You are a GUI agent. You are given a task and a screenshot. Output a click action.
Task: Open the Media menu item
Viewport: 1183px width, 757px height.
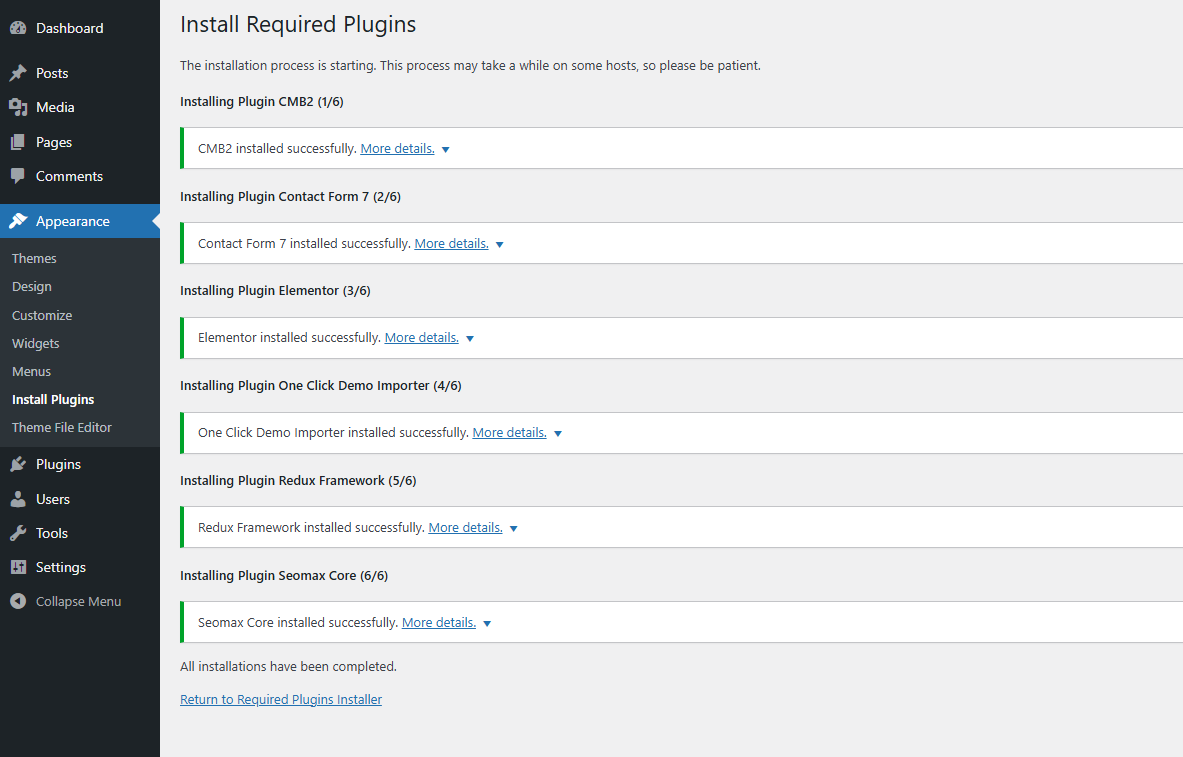pyautogui.click(x=55, y=107)
